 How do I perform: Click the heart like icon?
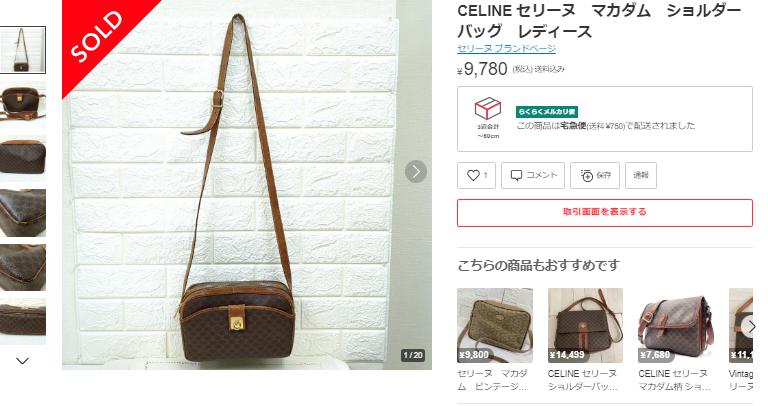473,175
